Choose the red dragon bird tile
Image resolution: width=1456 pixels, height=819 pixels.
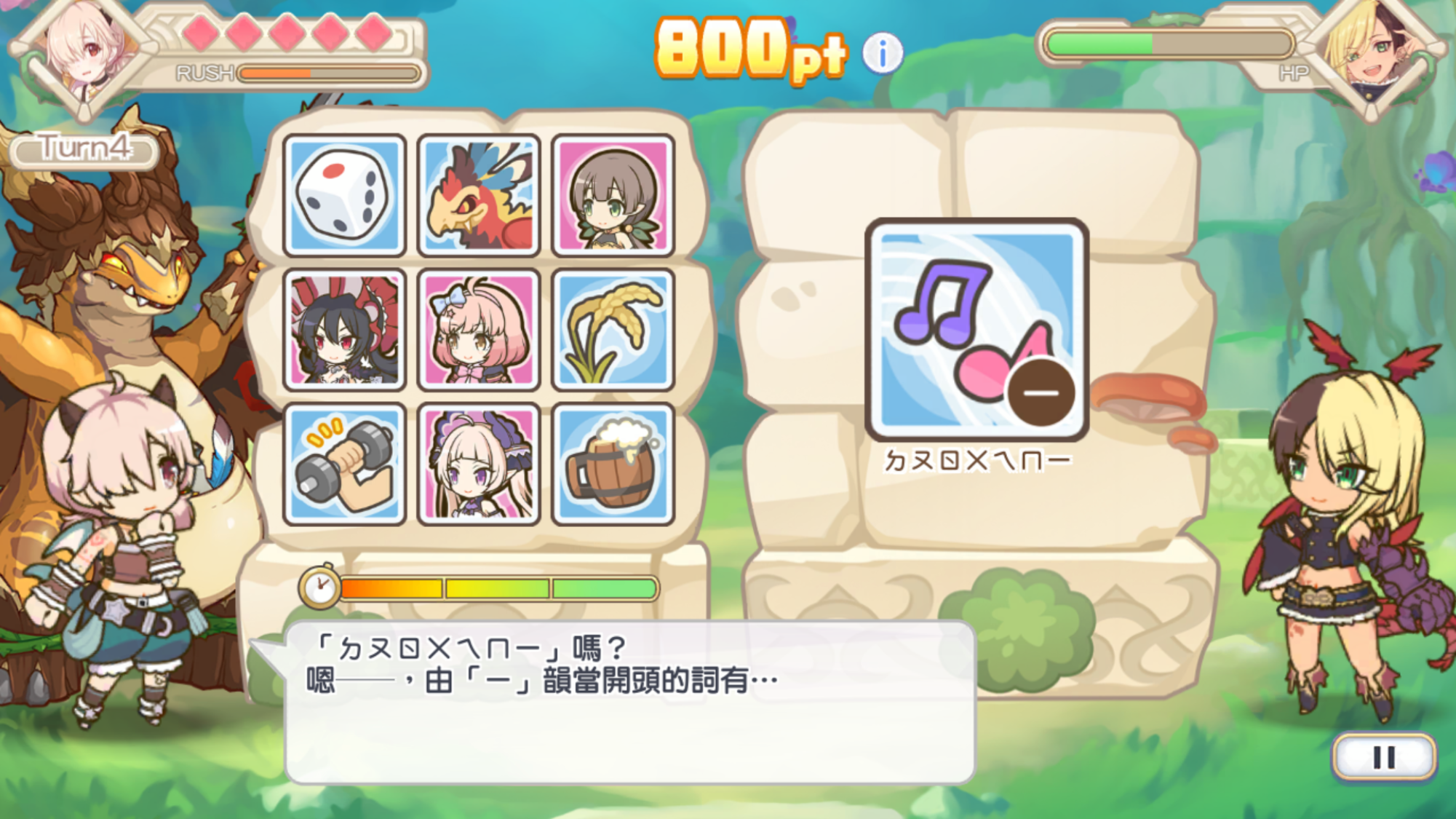479,195
